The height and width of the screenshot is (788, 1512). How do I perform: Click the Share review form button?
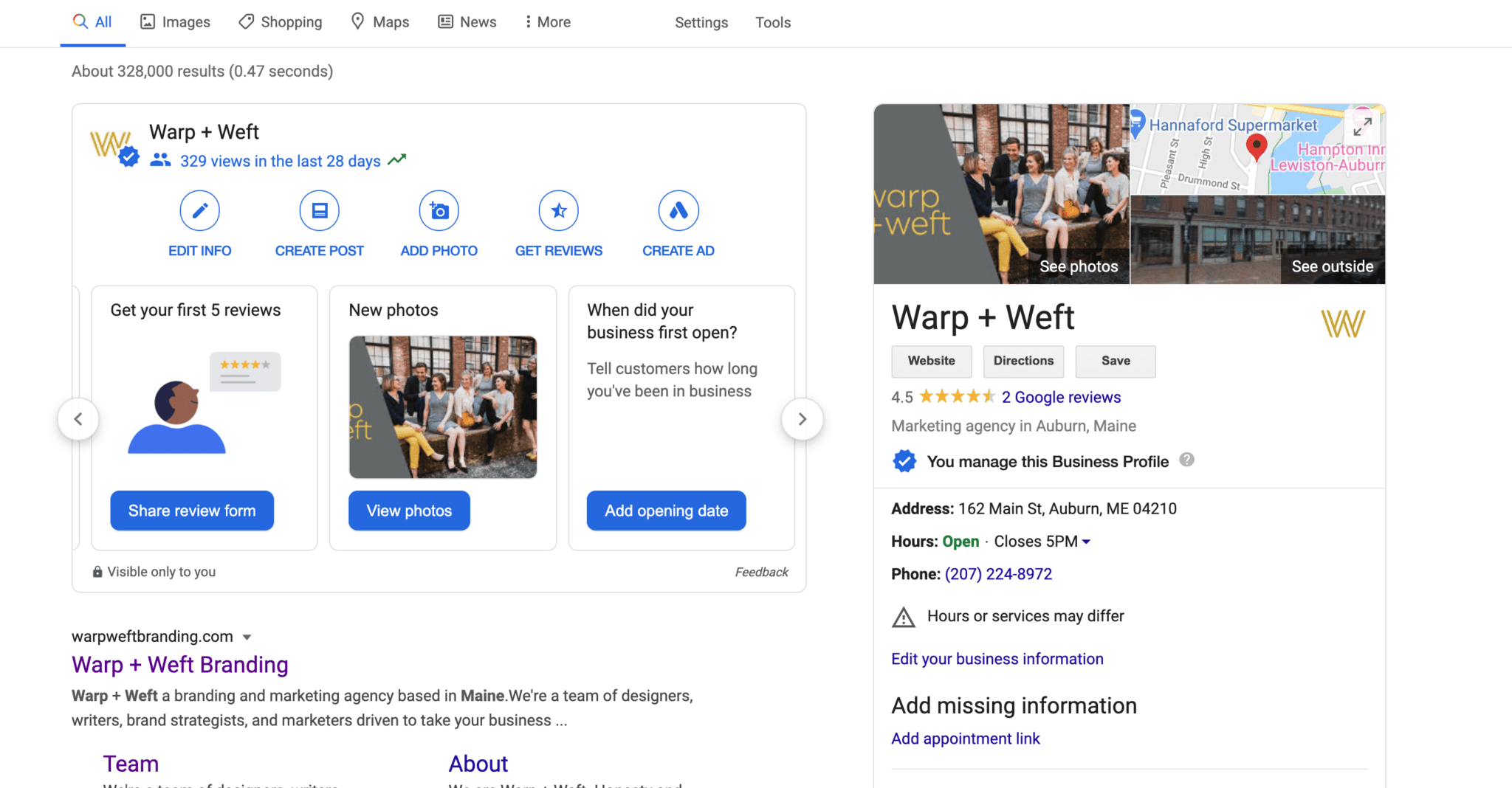tap(192, 511)
